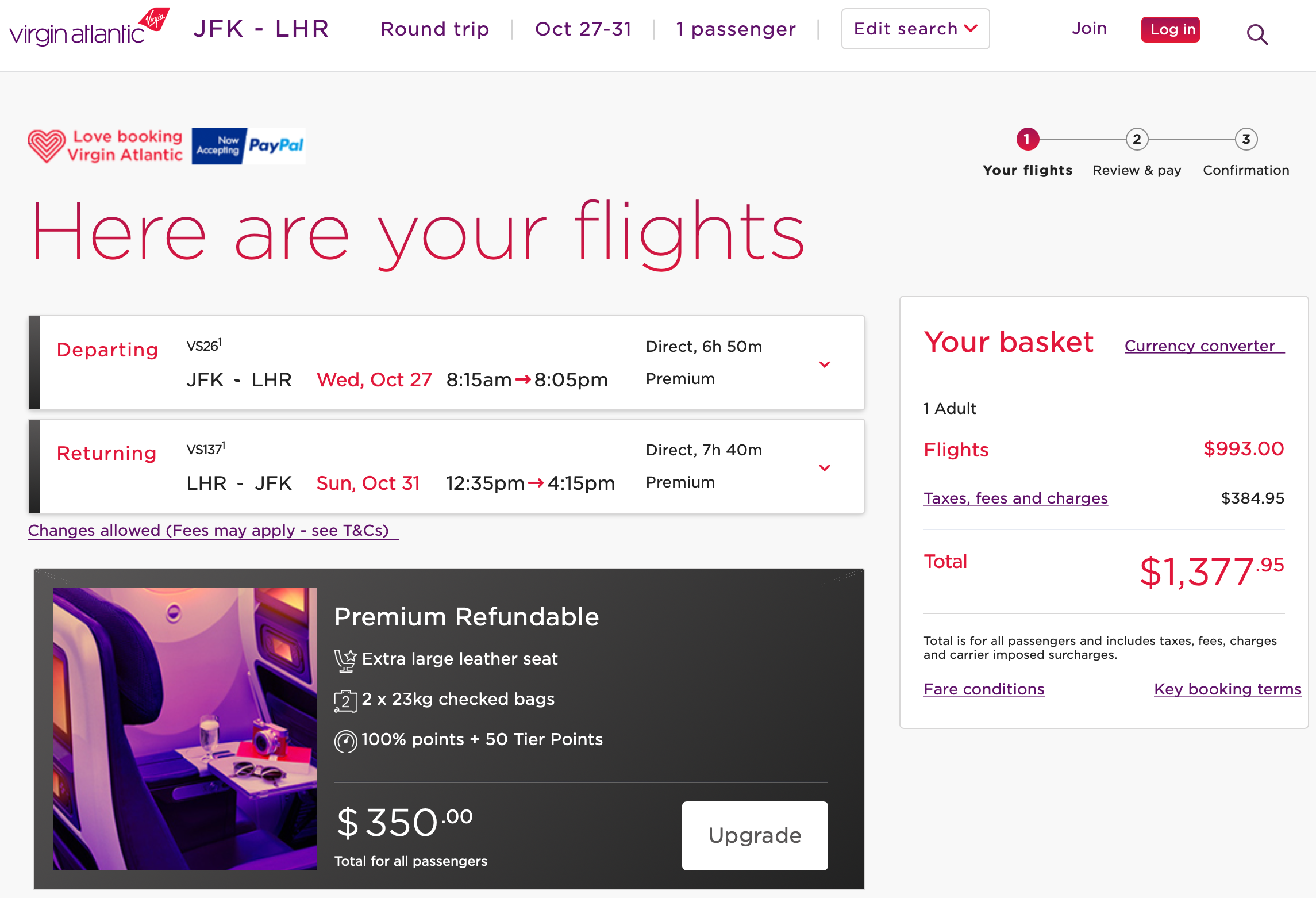Click the Upgrade button
This screenshot has width=1316, height=898.
(755, 835)
